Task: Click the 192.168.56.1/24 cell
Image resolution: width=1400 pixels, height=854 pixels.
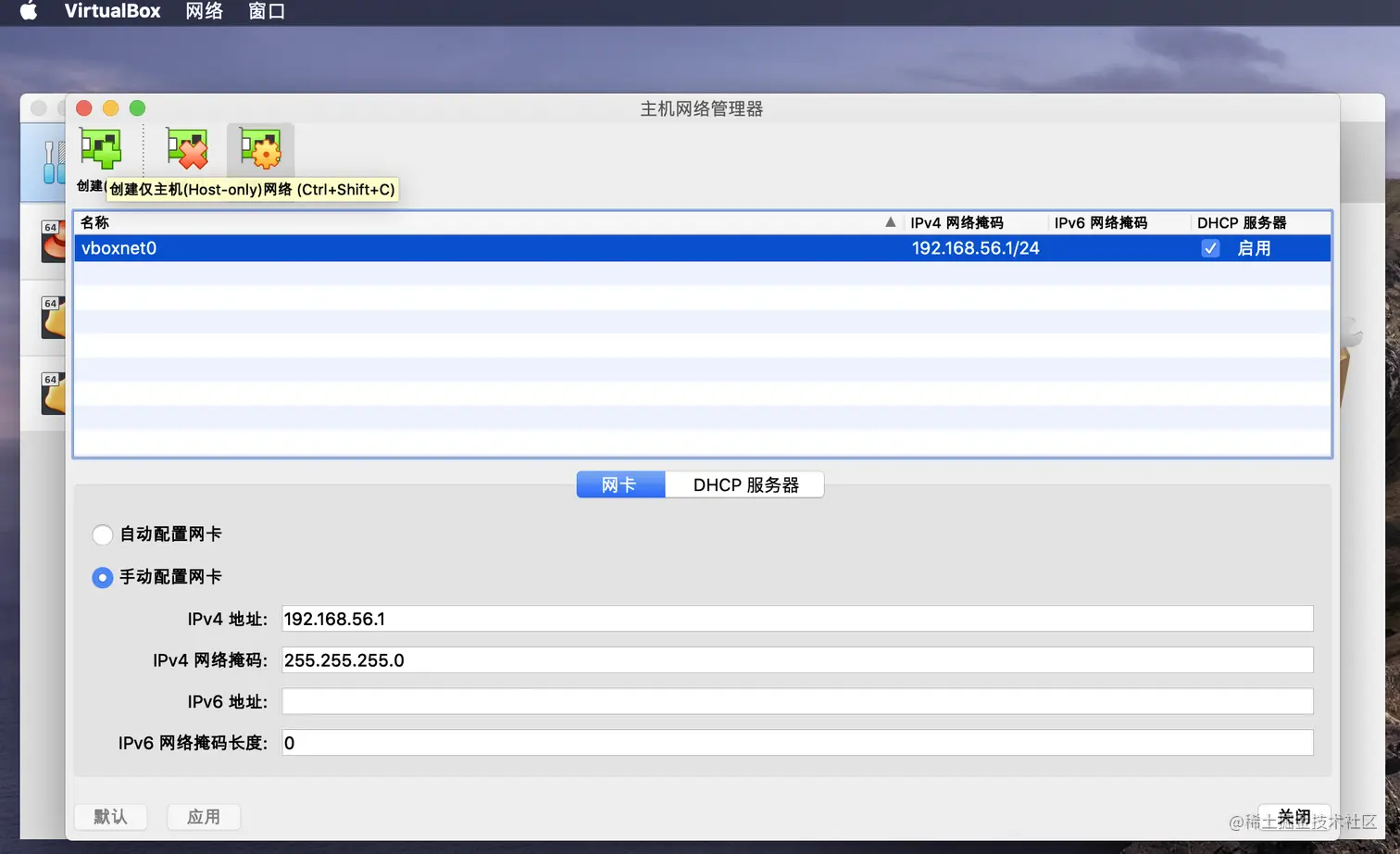Action: pos(975,248)
